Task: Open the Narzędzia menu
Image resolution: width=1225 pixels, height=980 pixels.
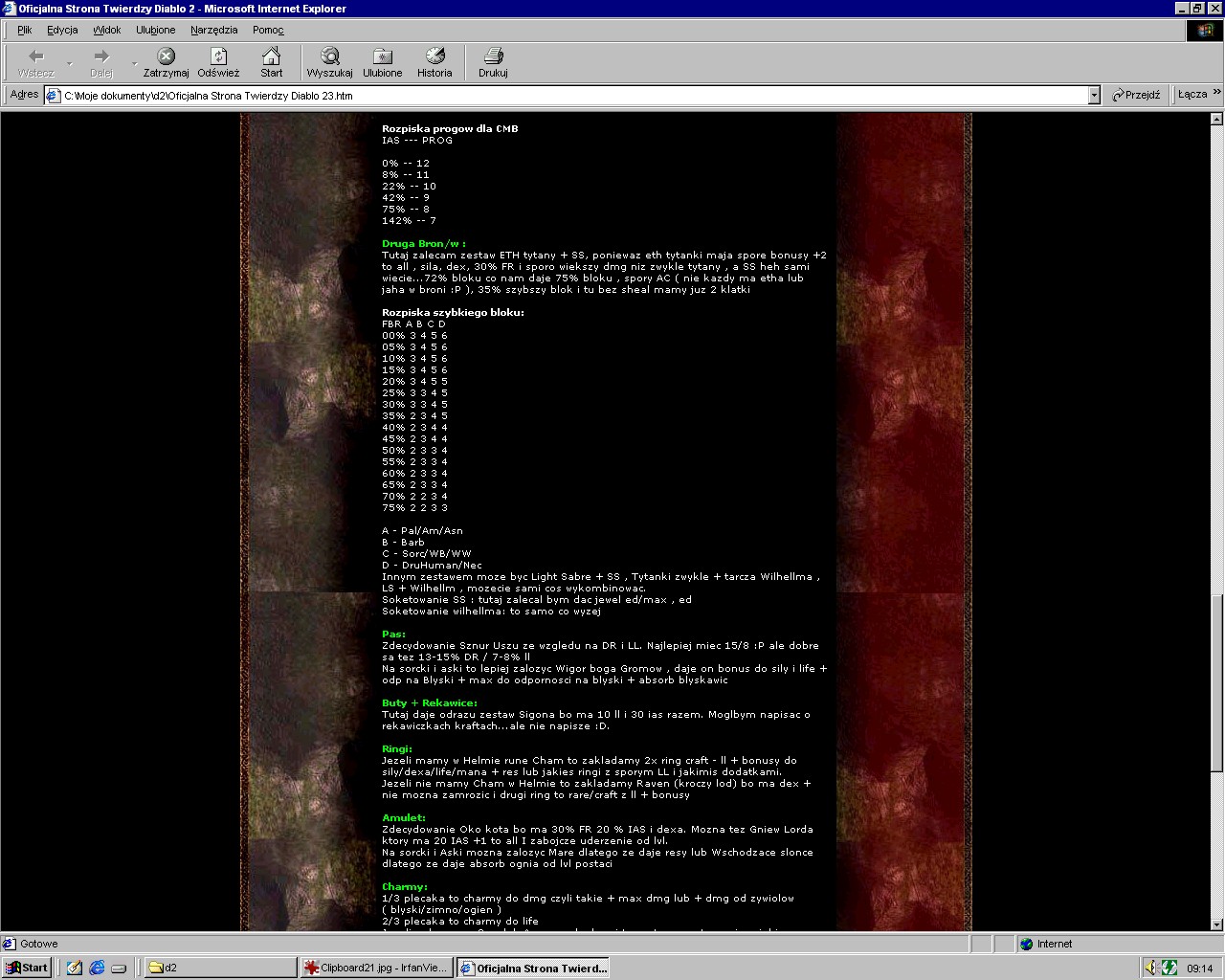Action: click(x=213, y=30)
